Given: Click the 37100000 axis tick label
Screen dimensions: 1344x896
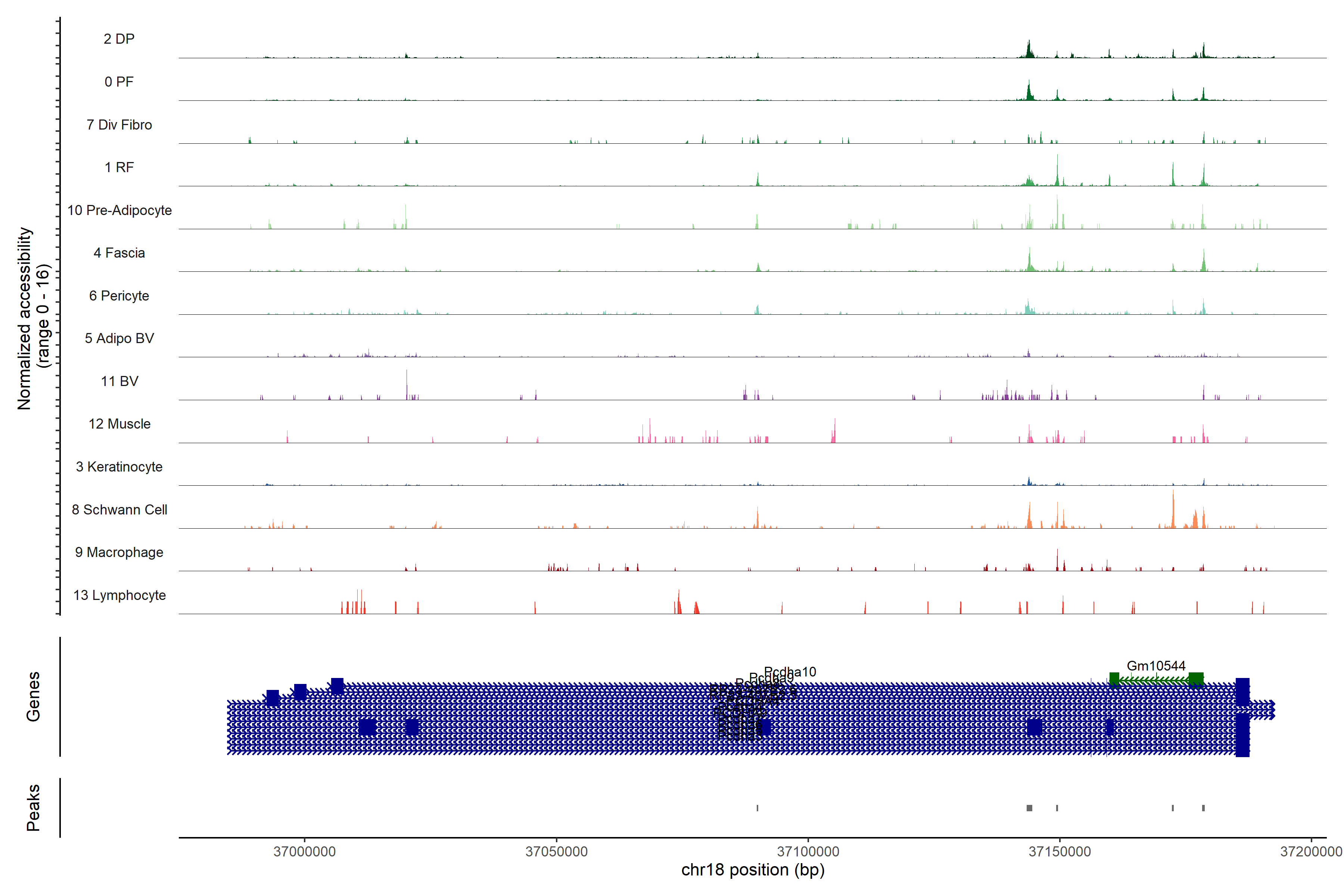Looking at the screenshot, I should tap(808, 852).
